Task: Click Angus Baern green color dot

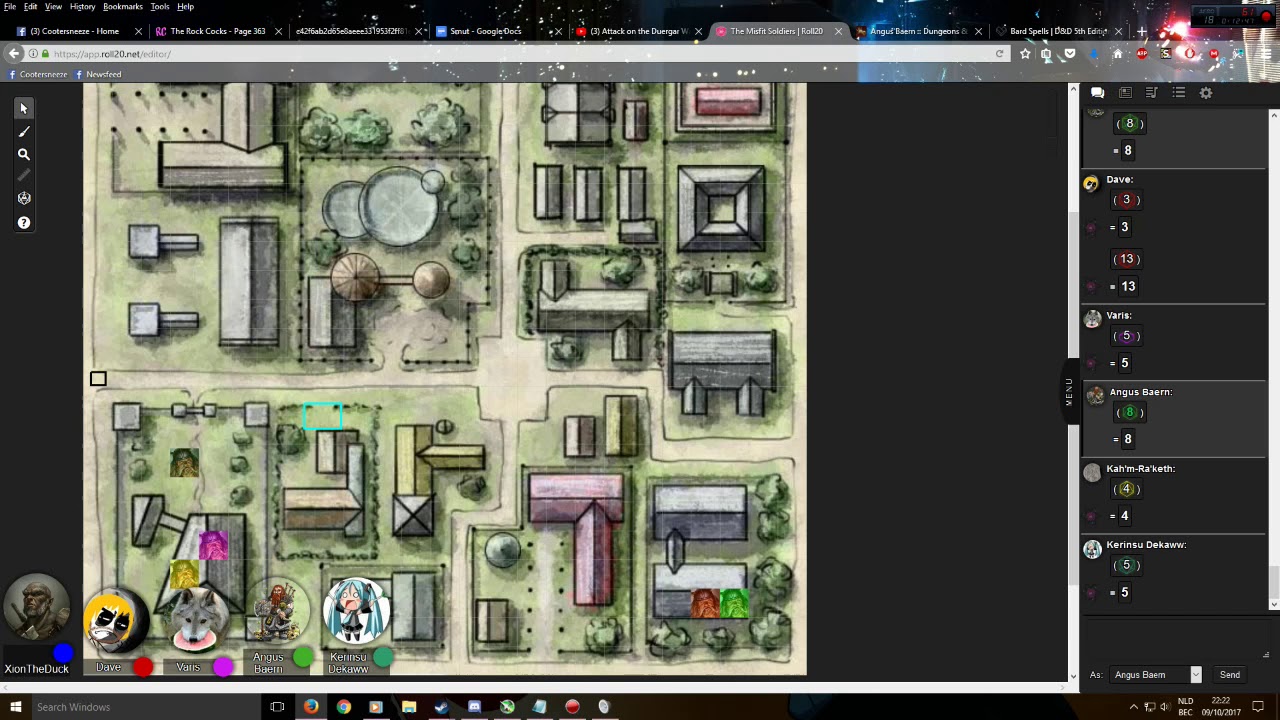Action: [x=303, y=658]
